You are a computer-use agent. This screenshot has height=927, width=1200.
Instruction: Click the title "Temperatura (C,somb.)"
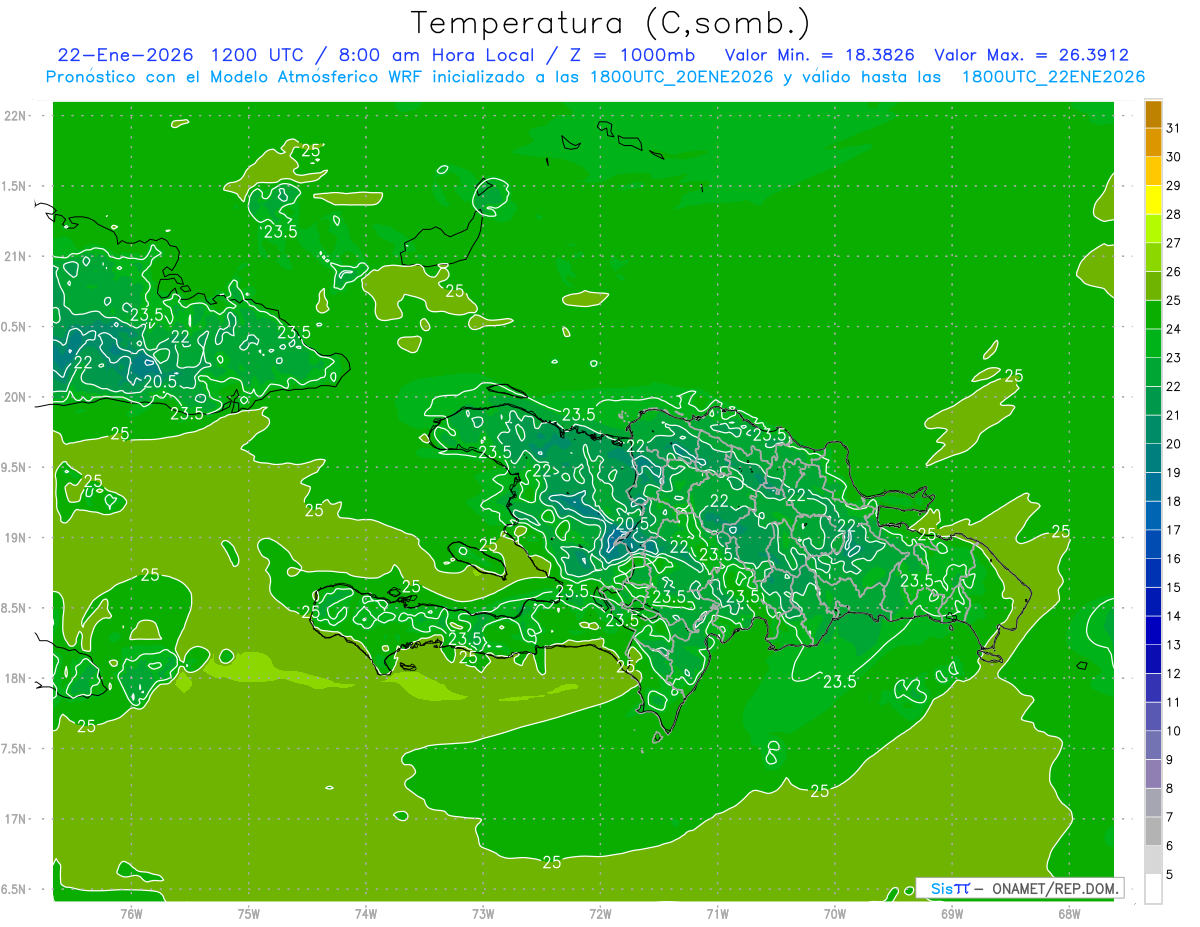click(x=610, y=23)
